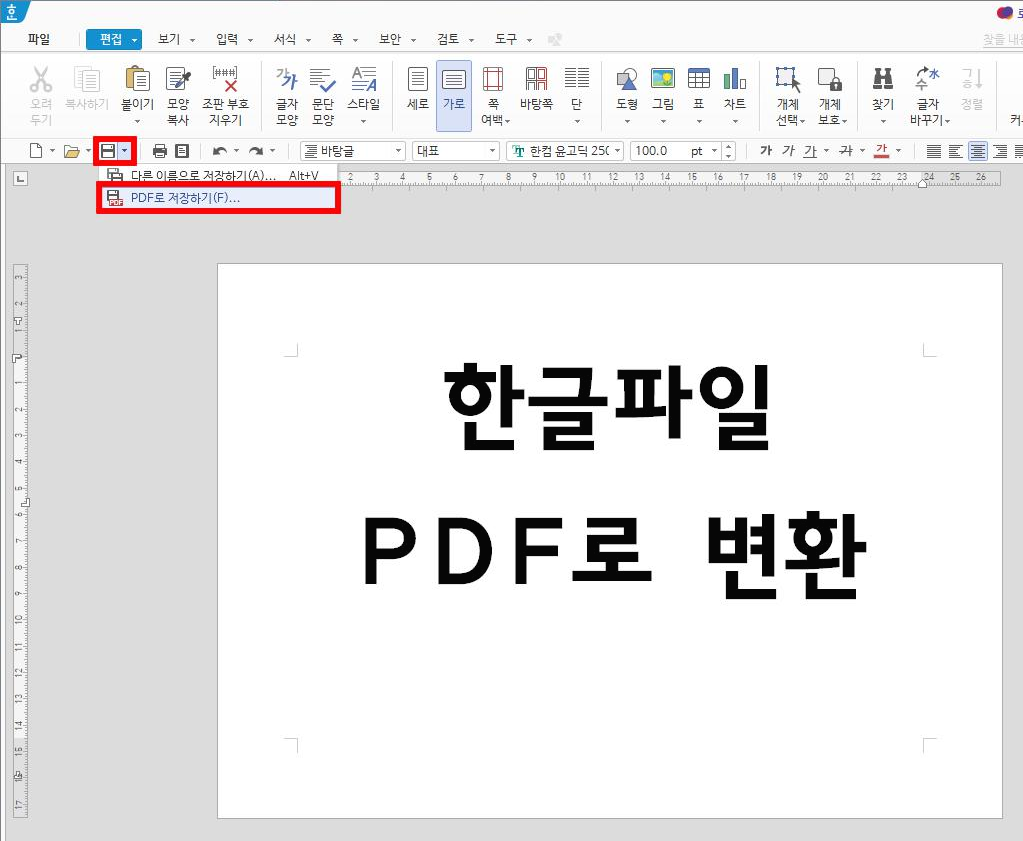Image resolution: width=1023 pixels, height=841 pixels.
Task: Click the Redo arrow
Action: coord(256,151)
